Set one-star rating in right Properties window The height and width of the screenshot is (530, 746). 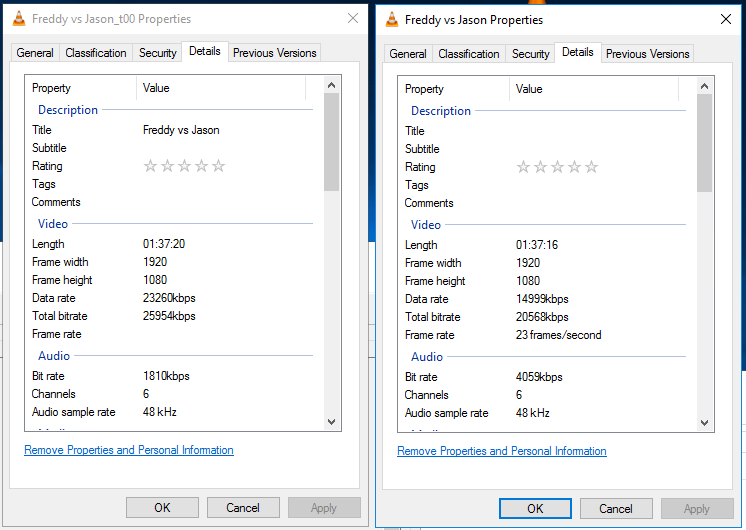tap(523, 167)
